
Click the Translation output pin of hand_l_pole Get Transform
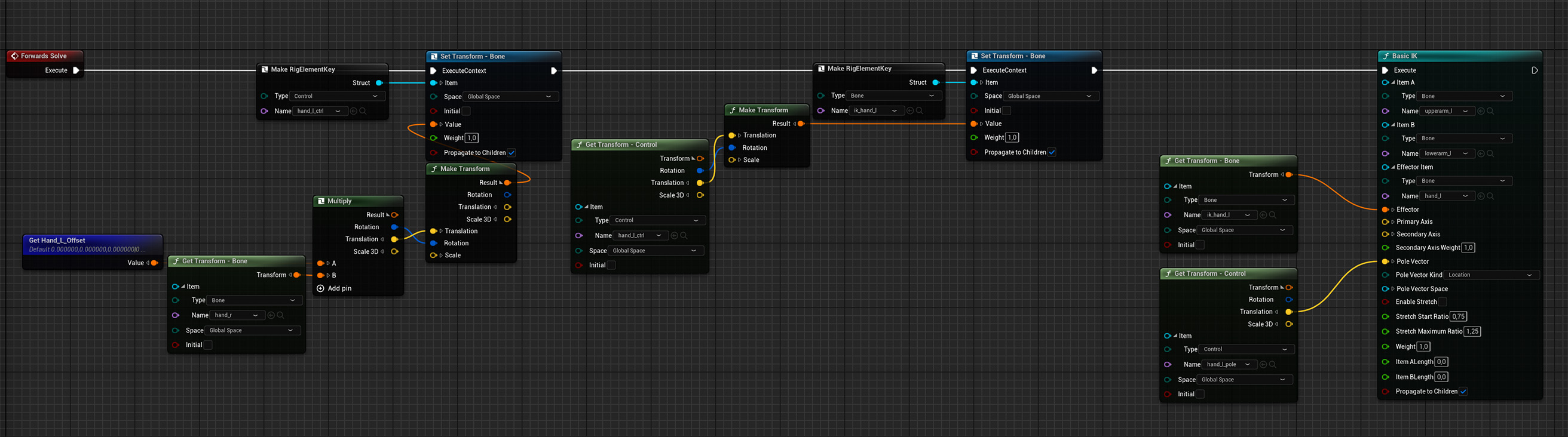click(x=1289, y=312)
